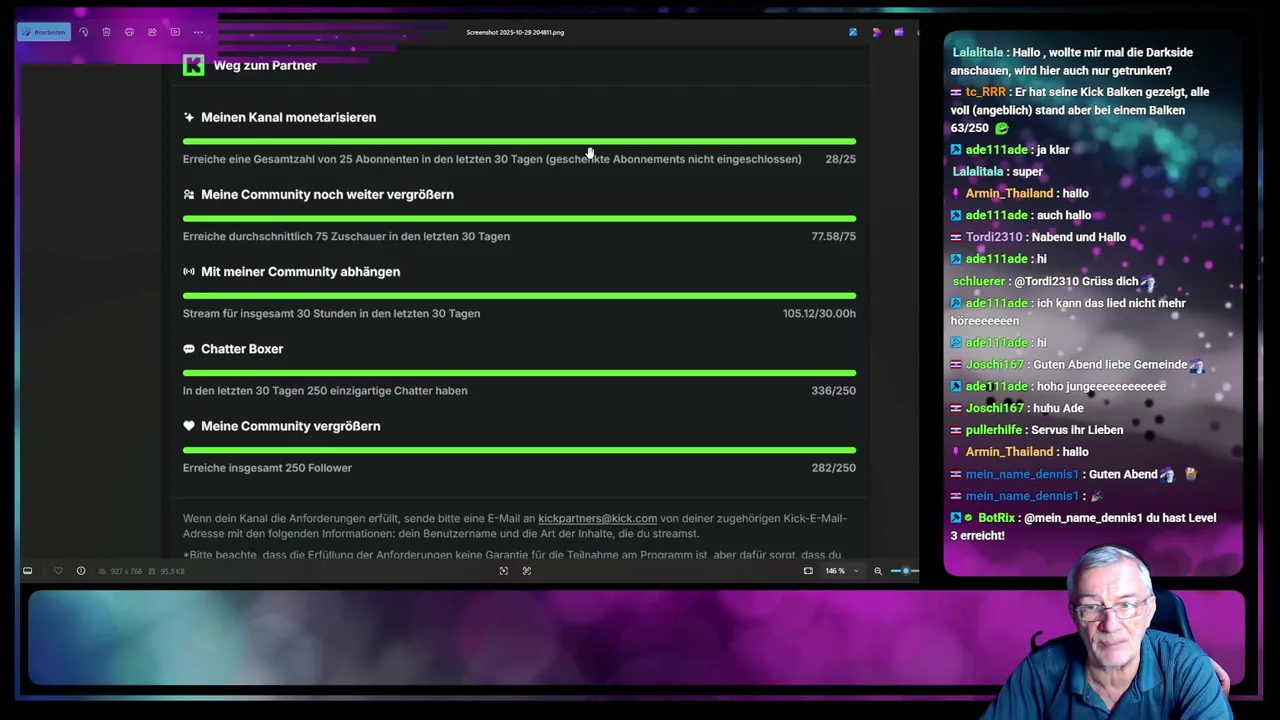Click the Meine Community vergrößern heading
Screen dimensions: 1280x720
(x=290, y=426)
